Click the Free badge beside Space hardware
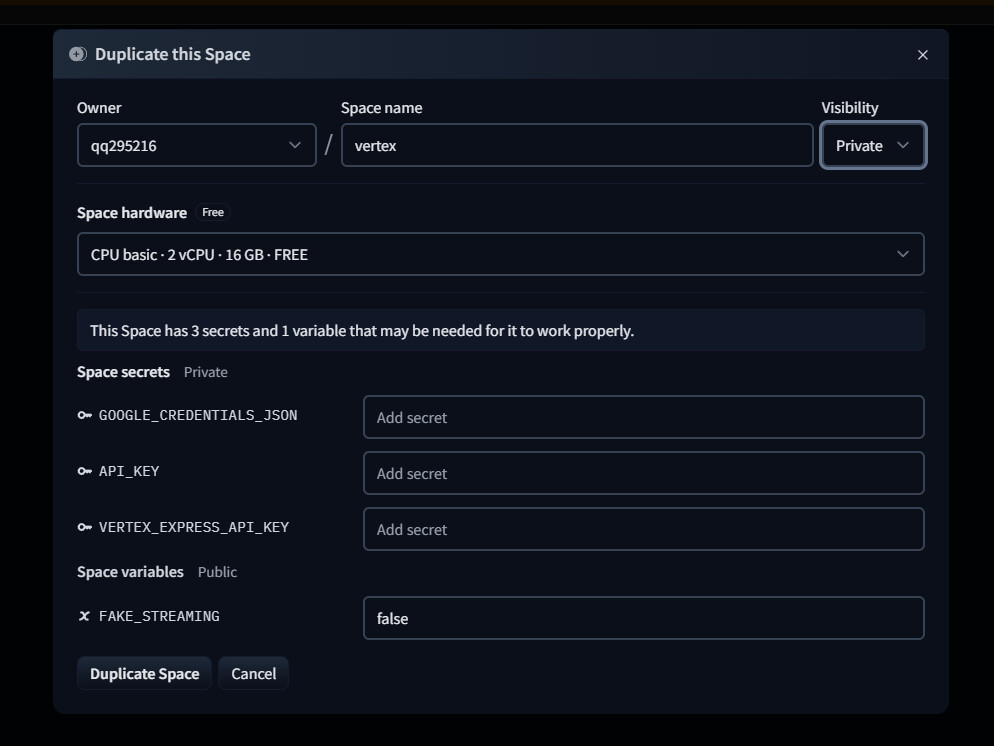The width and height of the screenshot is (994, 746). point(213,212)
